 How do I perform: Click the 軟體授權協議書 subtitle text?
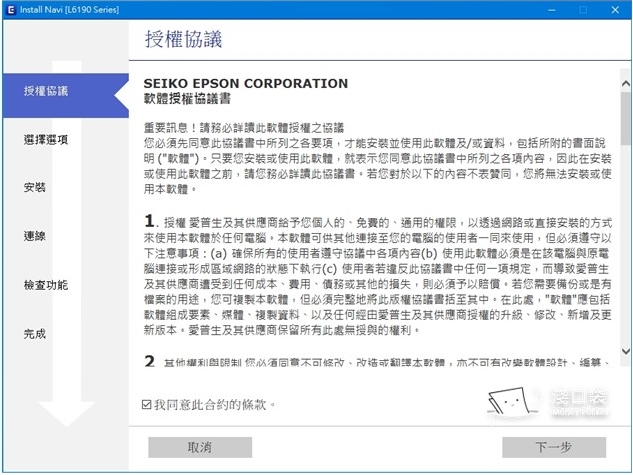click(x=187, y=99)
